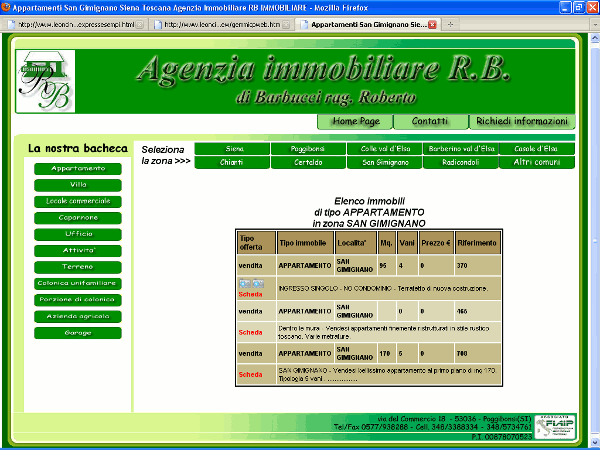Close the Appartamenti San Gimignano tab
The width and height of the screenshot is (600, 450).
pos(432,24)
